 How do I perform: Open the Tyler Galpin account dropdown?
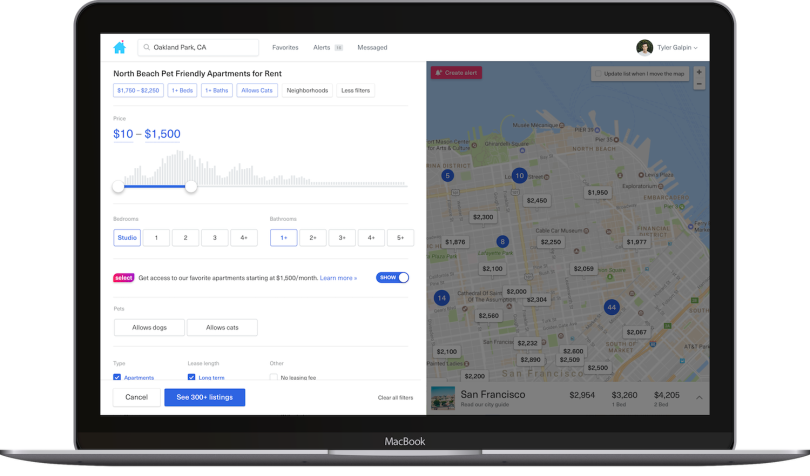pyautogui.click(x=677, y=48)
